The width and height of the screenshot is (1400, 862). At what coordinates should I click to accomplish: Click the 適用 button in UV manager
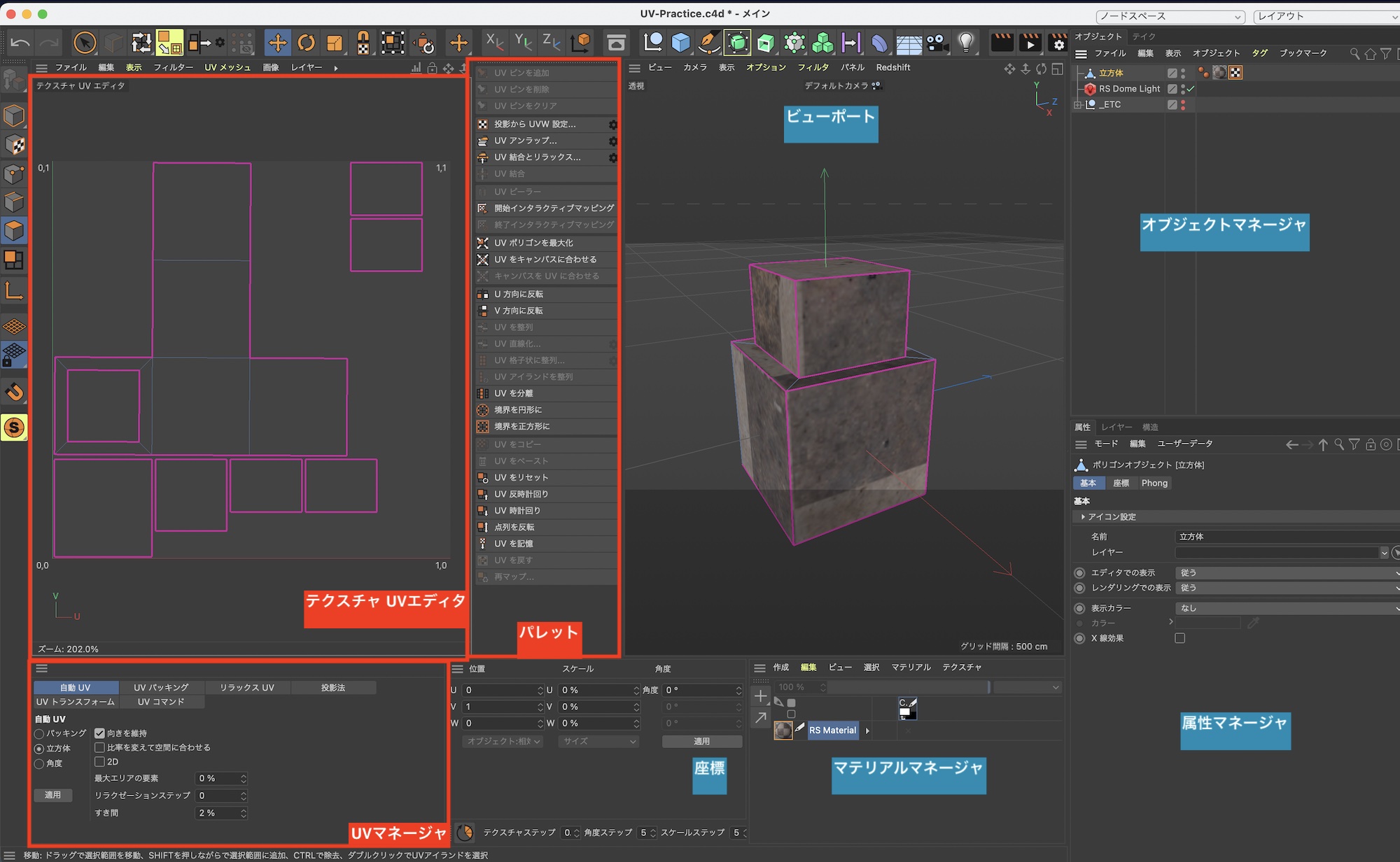[x=52, y=795]
